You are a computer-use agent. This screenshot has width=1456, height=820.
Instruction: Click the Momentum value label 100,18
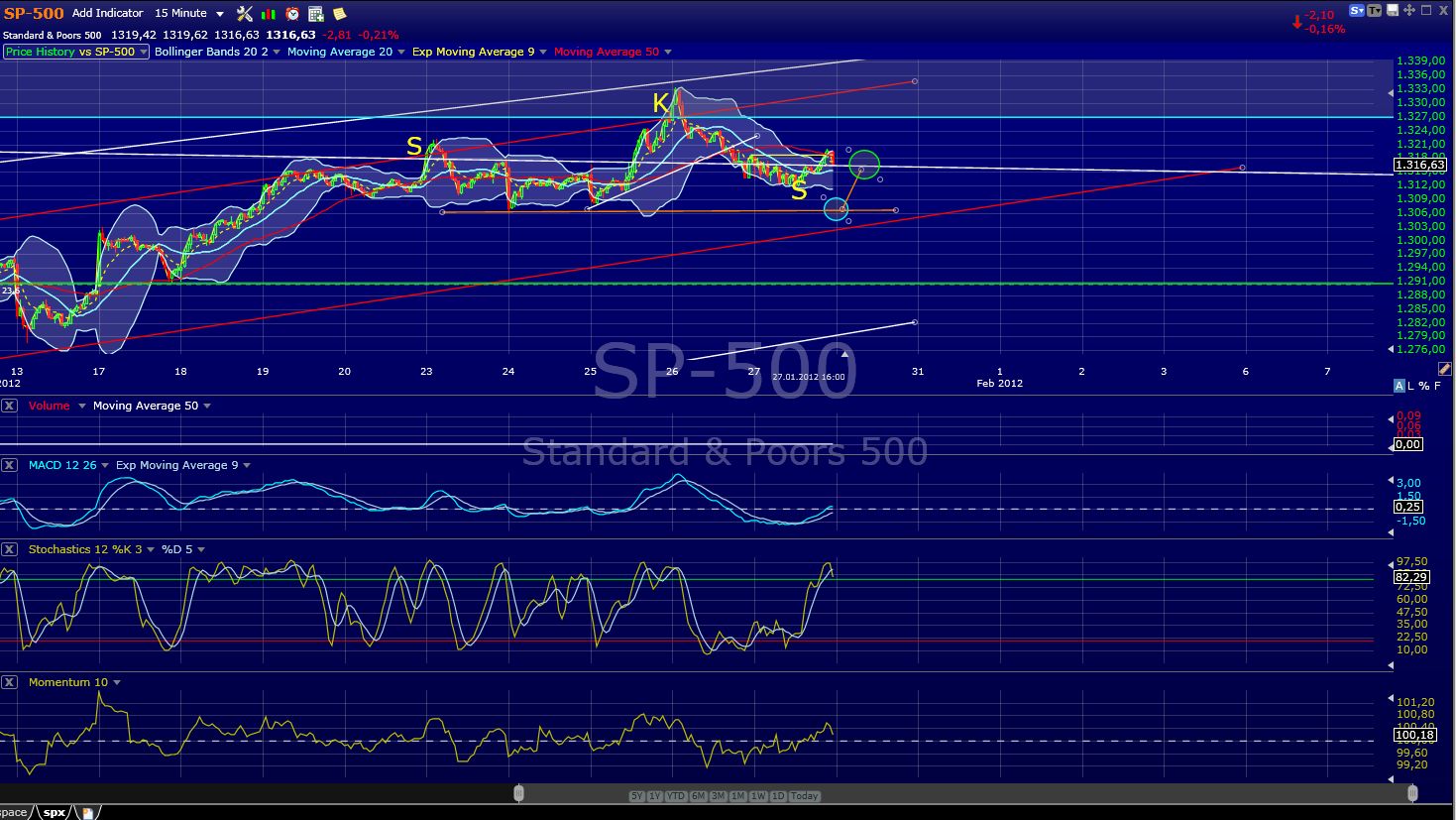coord(1415,735)
